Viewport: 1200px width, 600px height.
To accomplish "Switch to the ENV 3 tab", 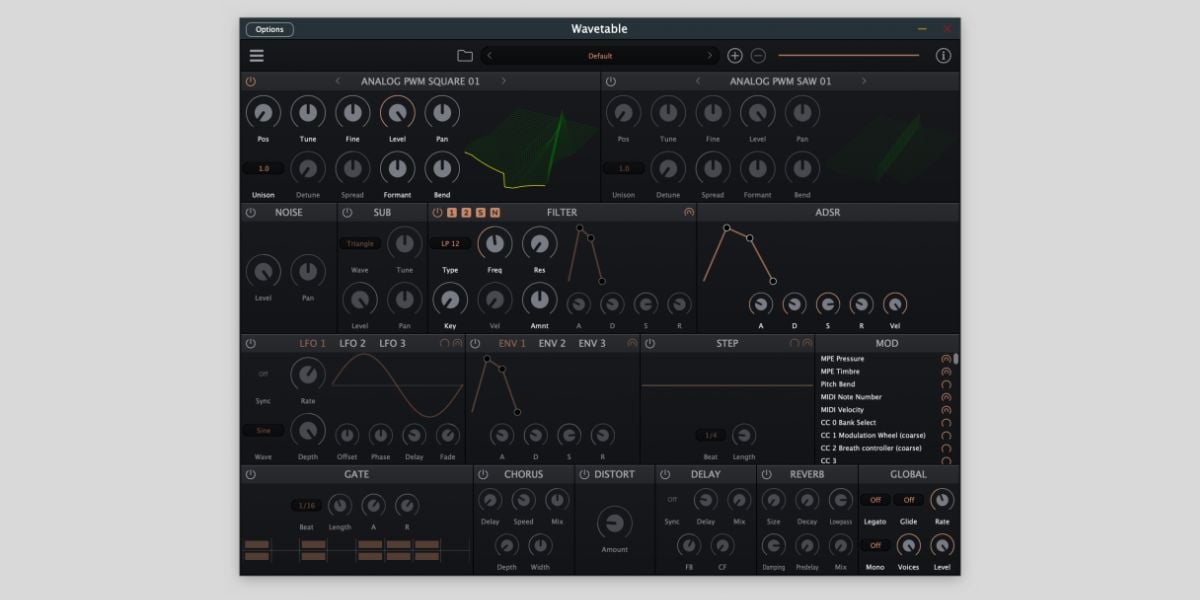I will 592,343.
